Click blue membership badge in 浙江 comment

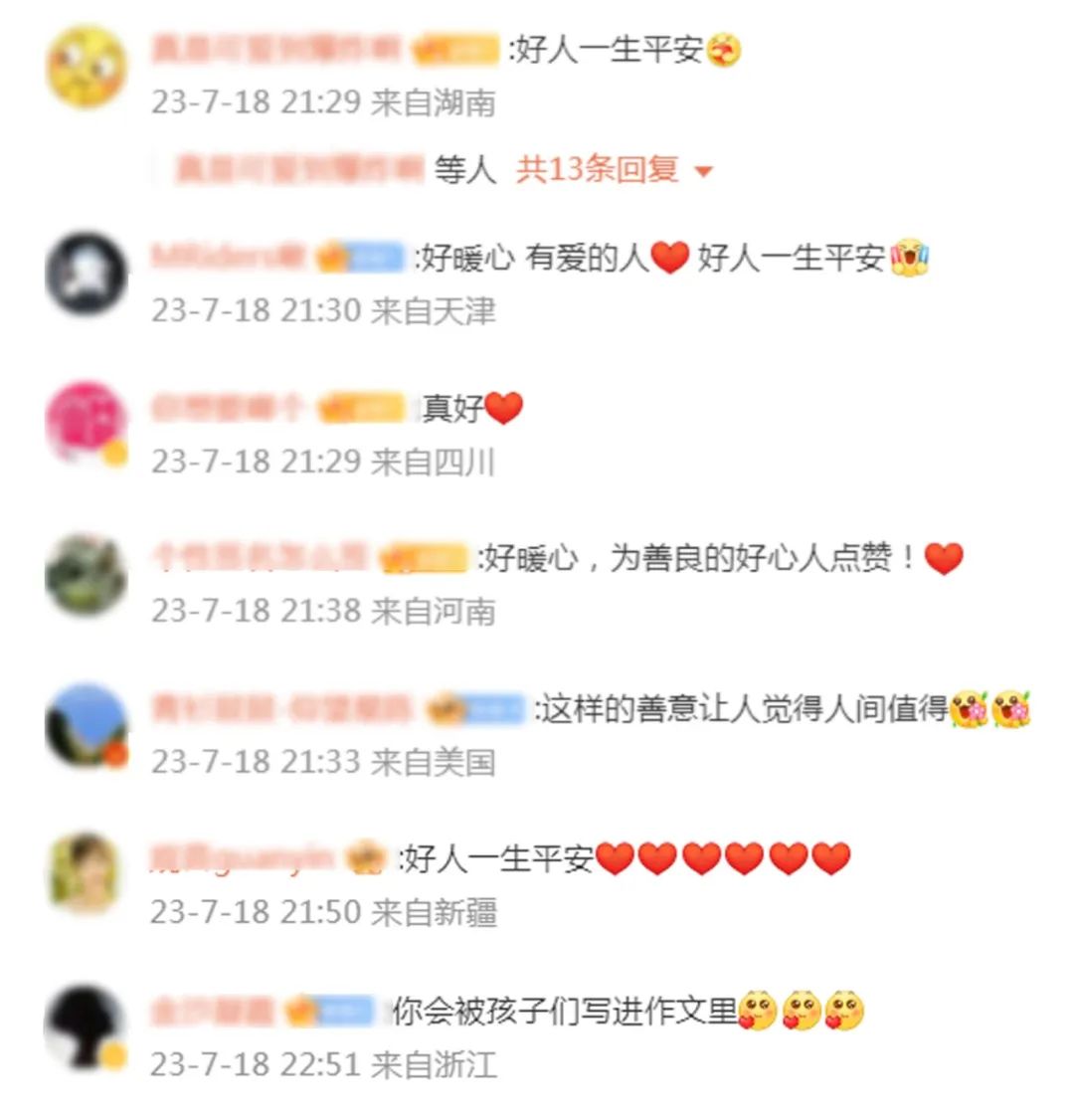pos(330,1011)
